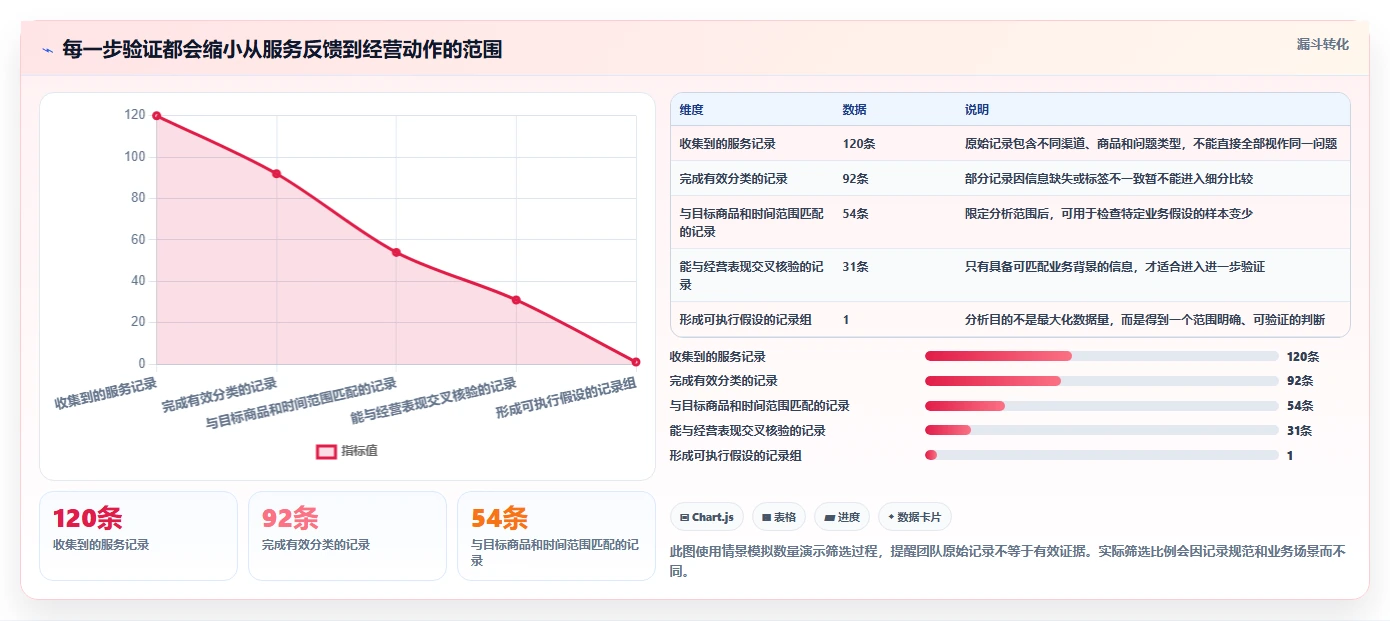
Task: Click the 能与经营表现交叉核验的记录 progress bar
Action: coord(1102,430)
